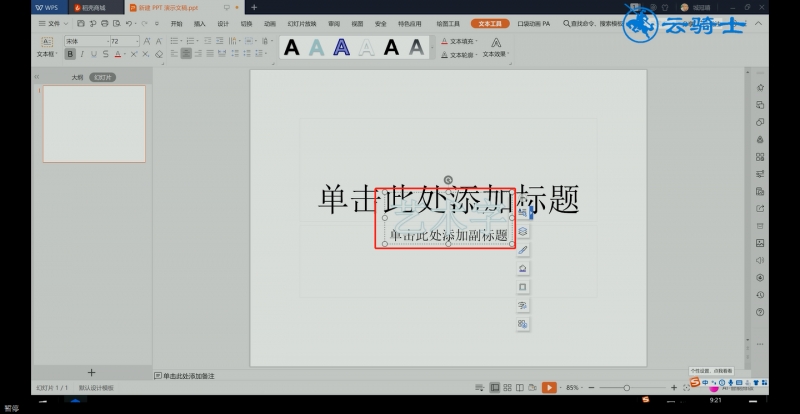Click the shape outline square floating icon

tap(522, 287)
